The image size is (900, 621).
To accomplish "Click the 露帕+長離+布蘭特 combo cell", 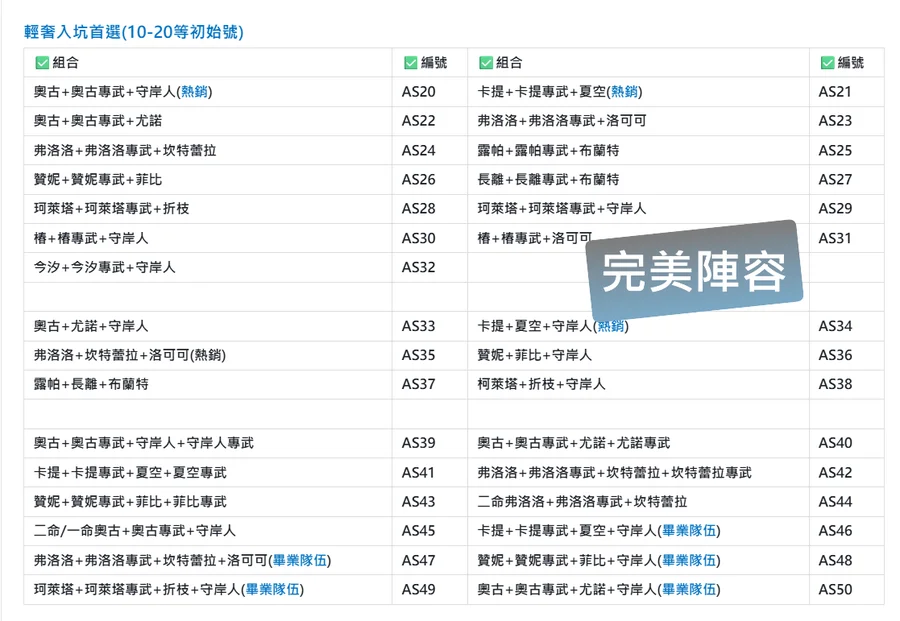I will click(91, 384).
